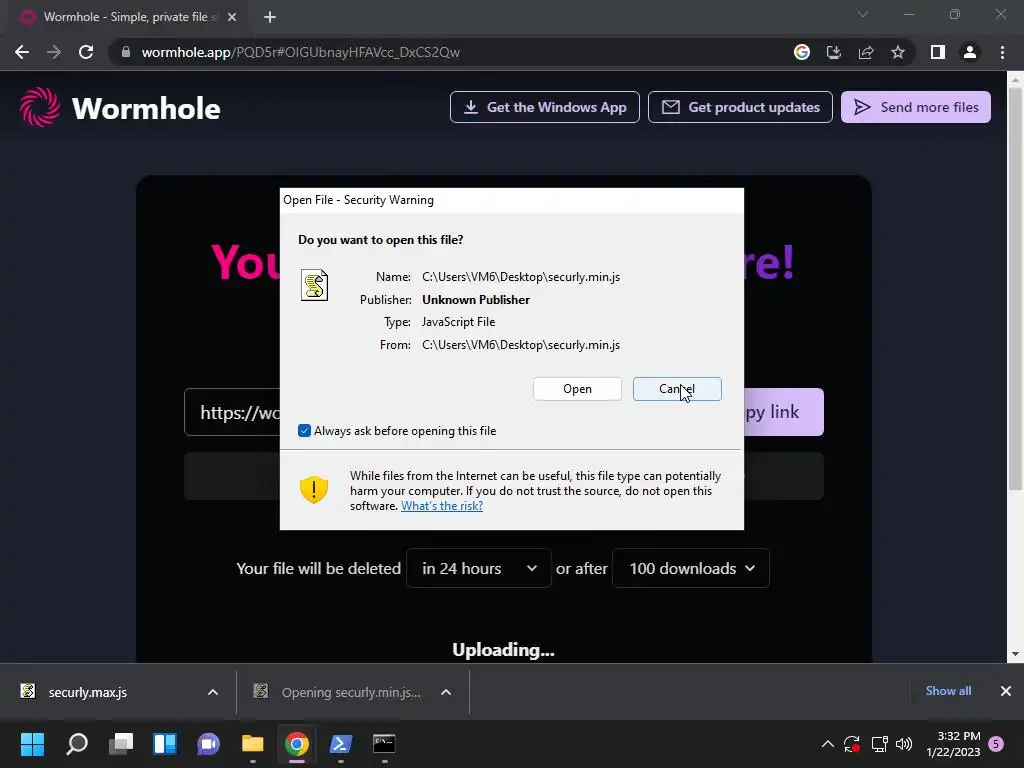Open the clock showing 3:32 PM
1024x768 pixels.
click(x=953, y=744)
